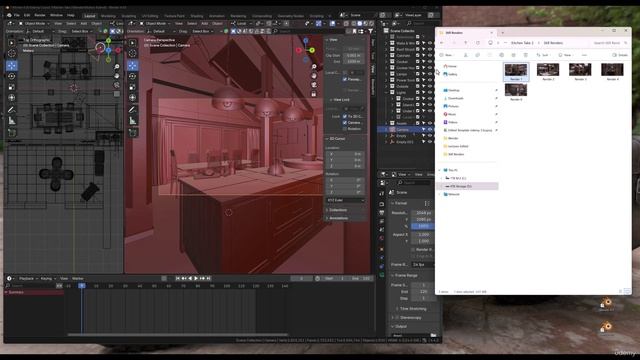Select the Render 3 thumbnail in File Explorer

[x=580, y=72]
